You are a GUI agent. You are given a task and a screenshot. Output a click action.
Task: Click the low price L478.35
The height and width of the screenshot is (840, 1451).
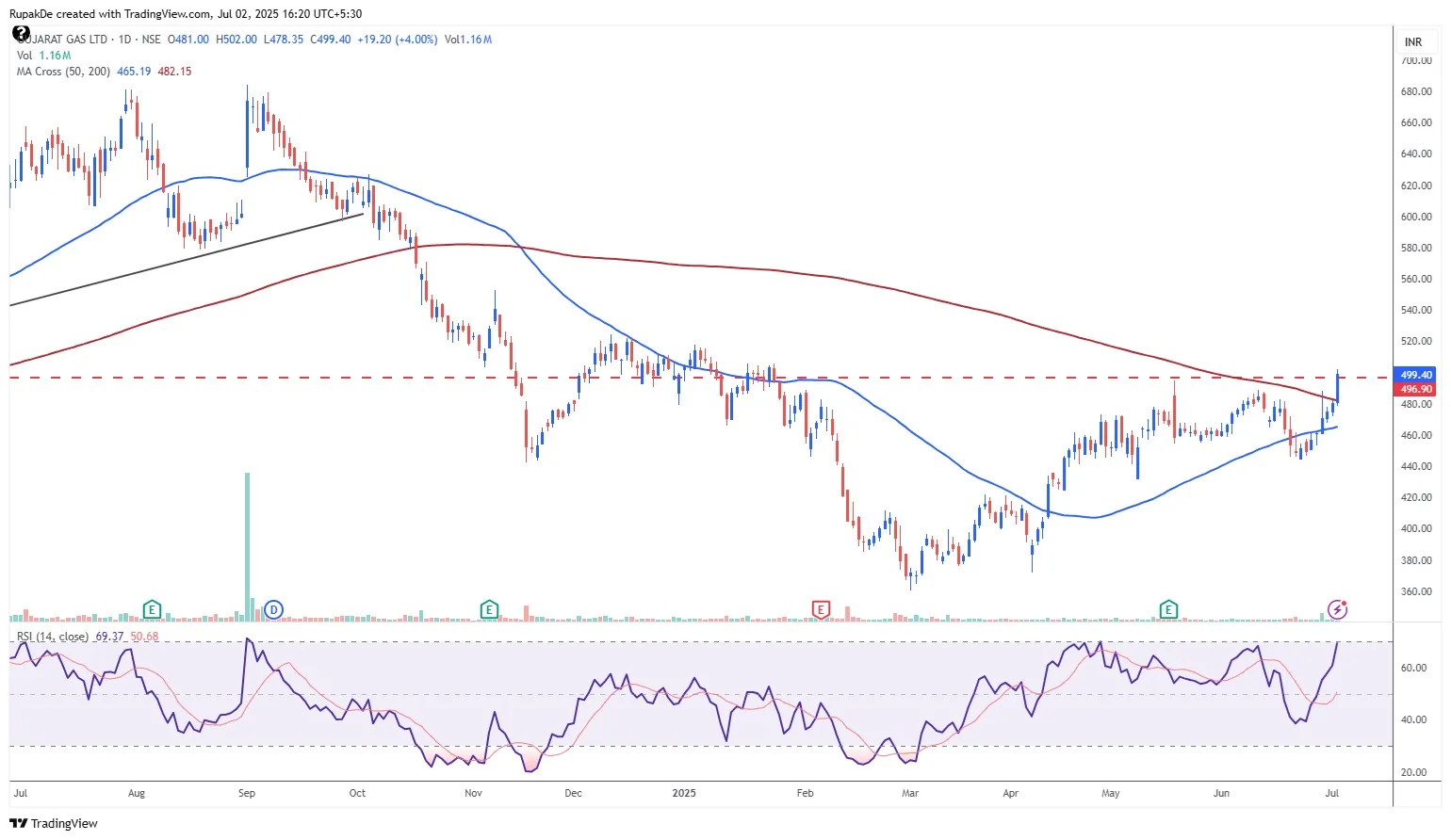(284, 40)
